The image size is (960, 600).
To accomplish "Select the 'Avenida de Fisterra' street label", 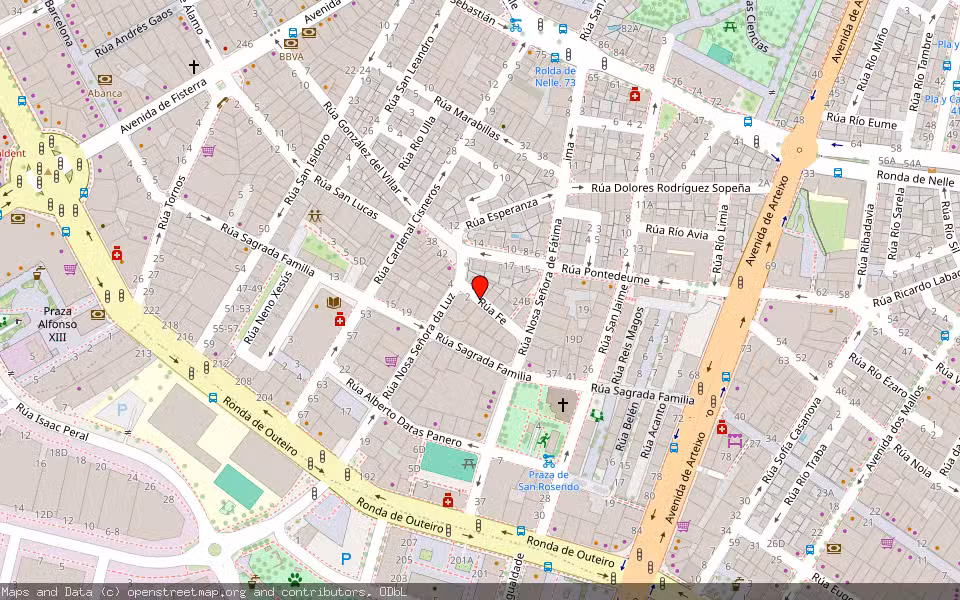I will click(163, 106).
